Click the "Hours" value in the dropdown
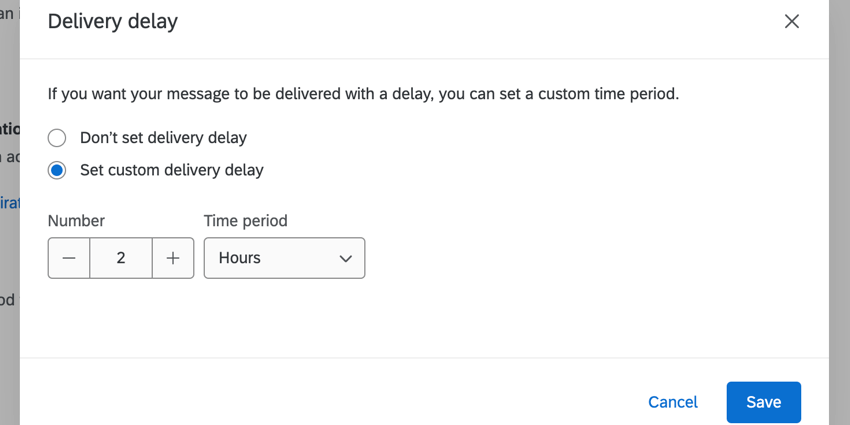 (x=240, y=258)
